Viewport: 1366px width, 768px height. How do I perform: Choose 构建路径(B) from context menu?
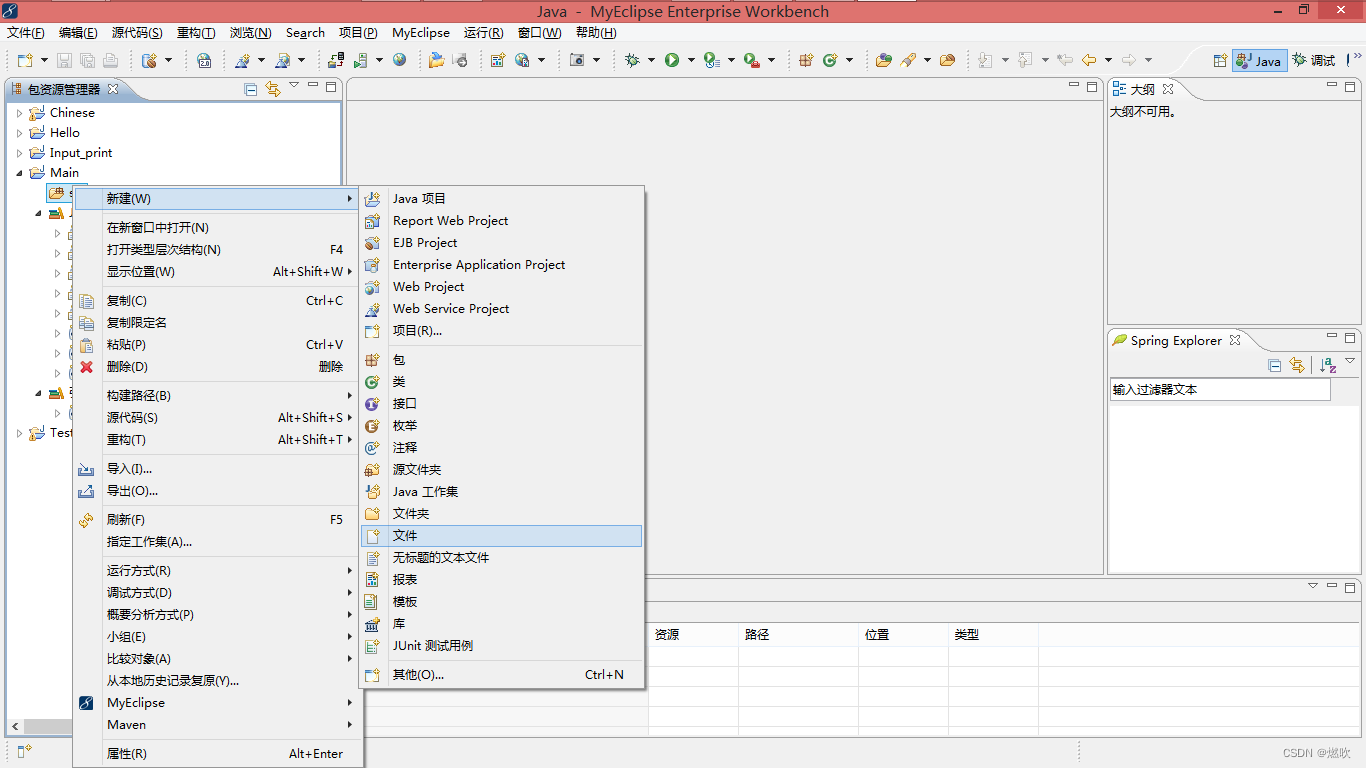coord(217,396)
